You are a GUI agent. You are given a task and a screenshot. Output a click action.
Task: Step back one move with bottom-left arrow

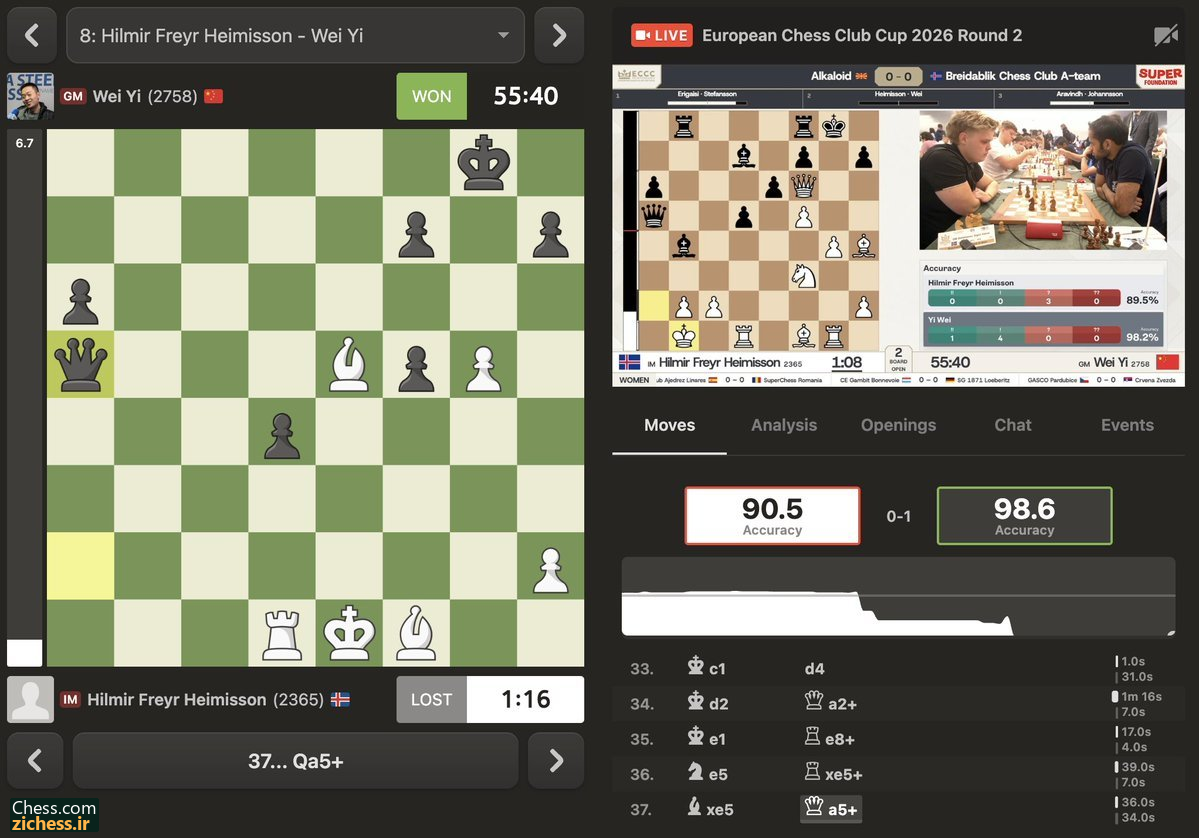[x=34, y=761]
